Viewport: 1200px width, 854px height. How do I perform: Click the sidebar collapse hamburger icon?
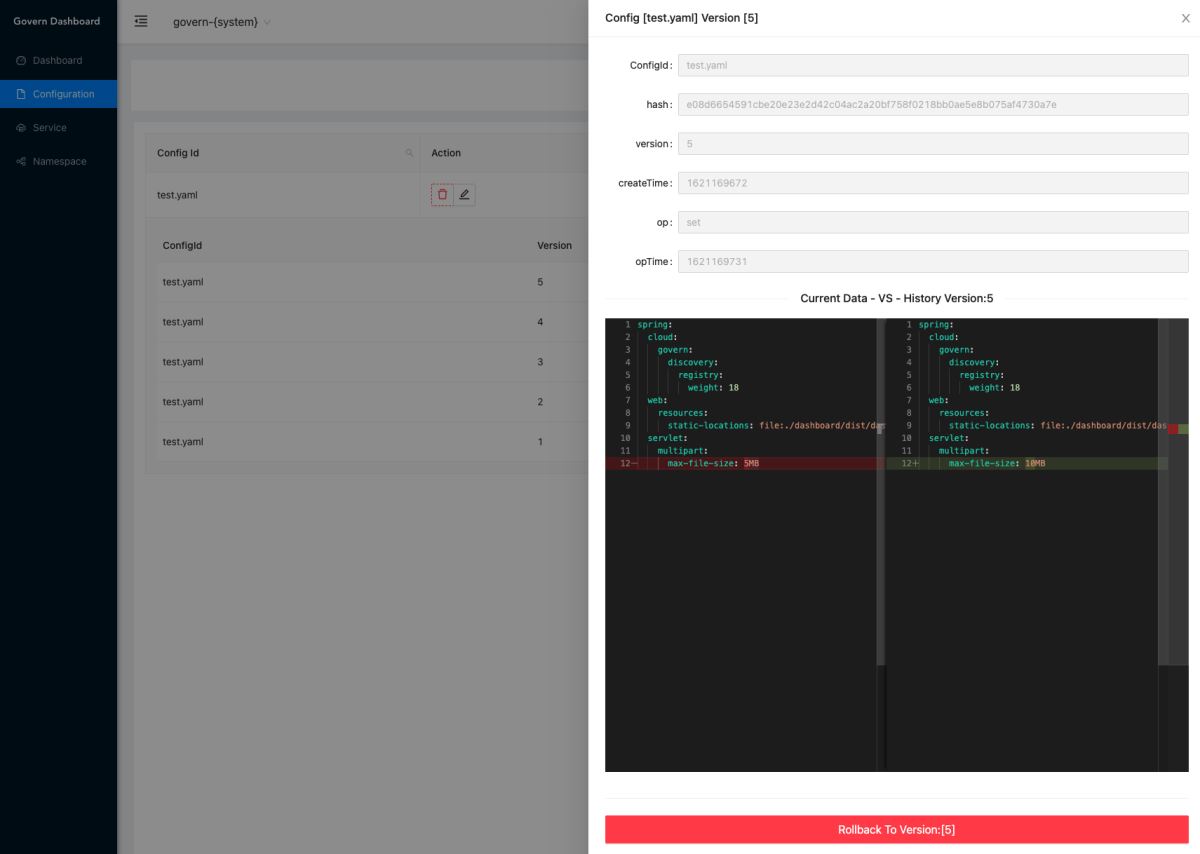(141, 22)
